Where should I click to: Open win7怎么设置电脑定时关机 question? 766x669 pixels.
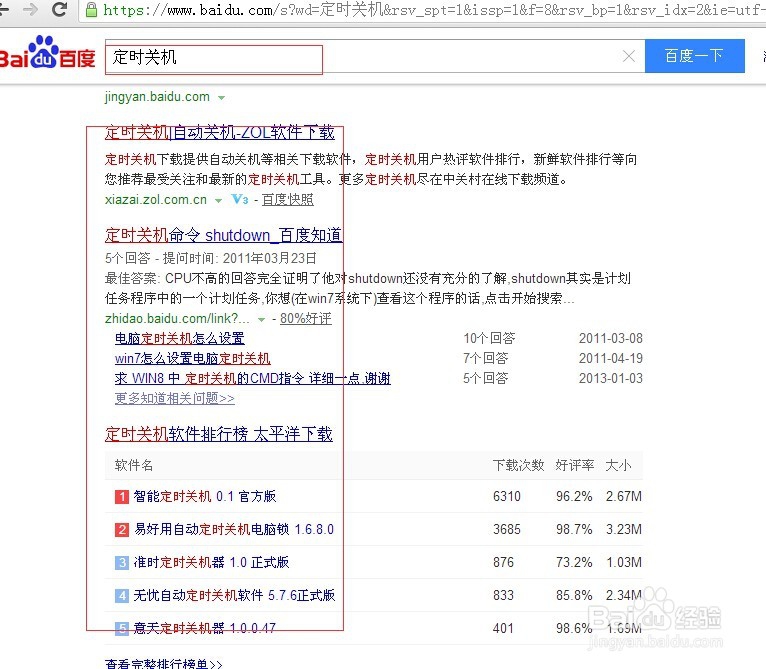192,358
